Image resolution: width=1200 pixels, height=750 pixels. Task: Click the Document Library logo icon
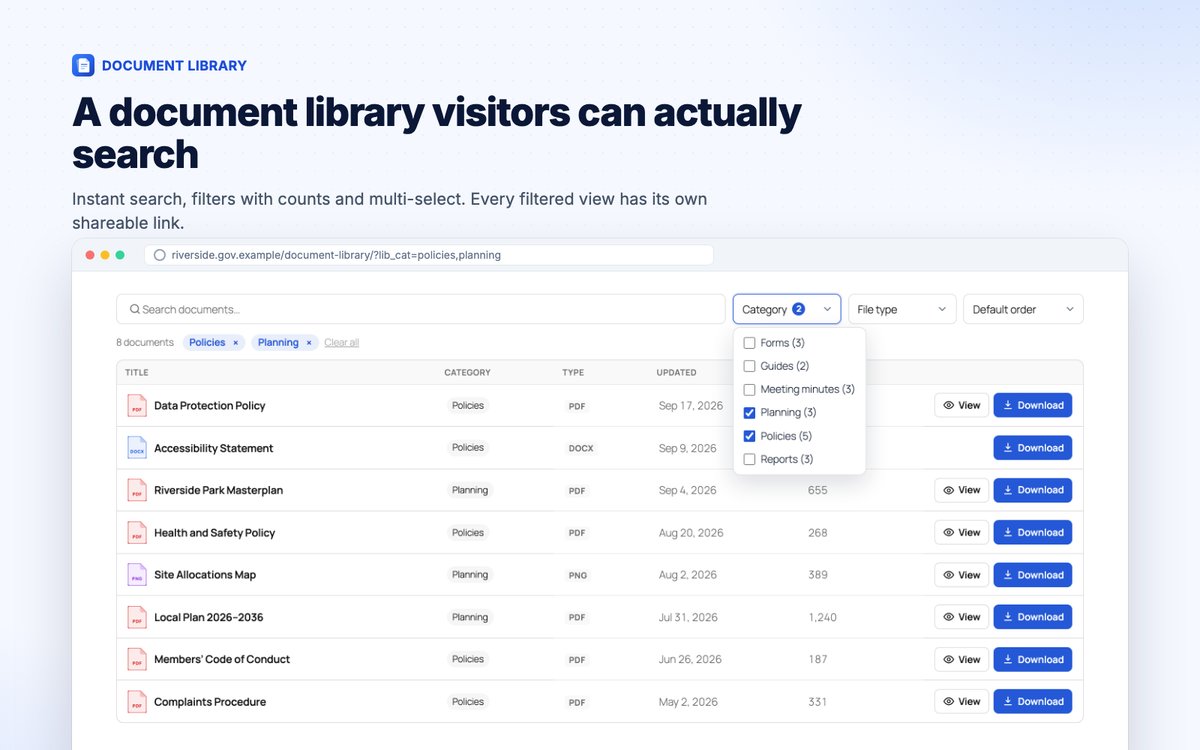tap(83, 65)
